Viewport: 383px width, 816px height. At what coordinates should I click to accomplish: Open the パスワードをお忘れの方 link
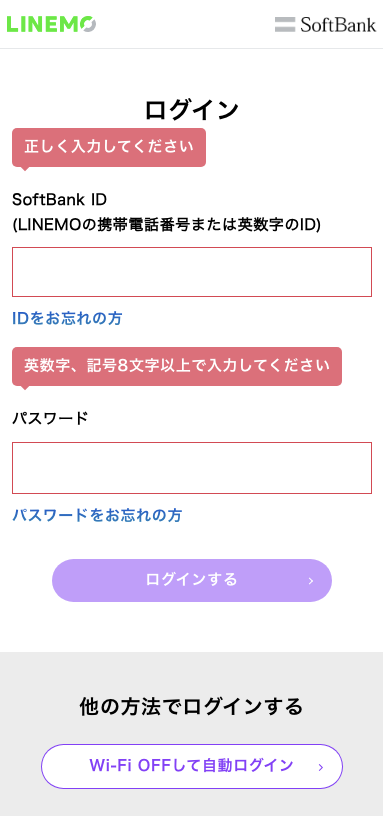97,515
